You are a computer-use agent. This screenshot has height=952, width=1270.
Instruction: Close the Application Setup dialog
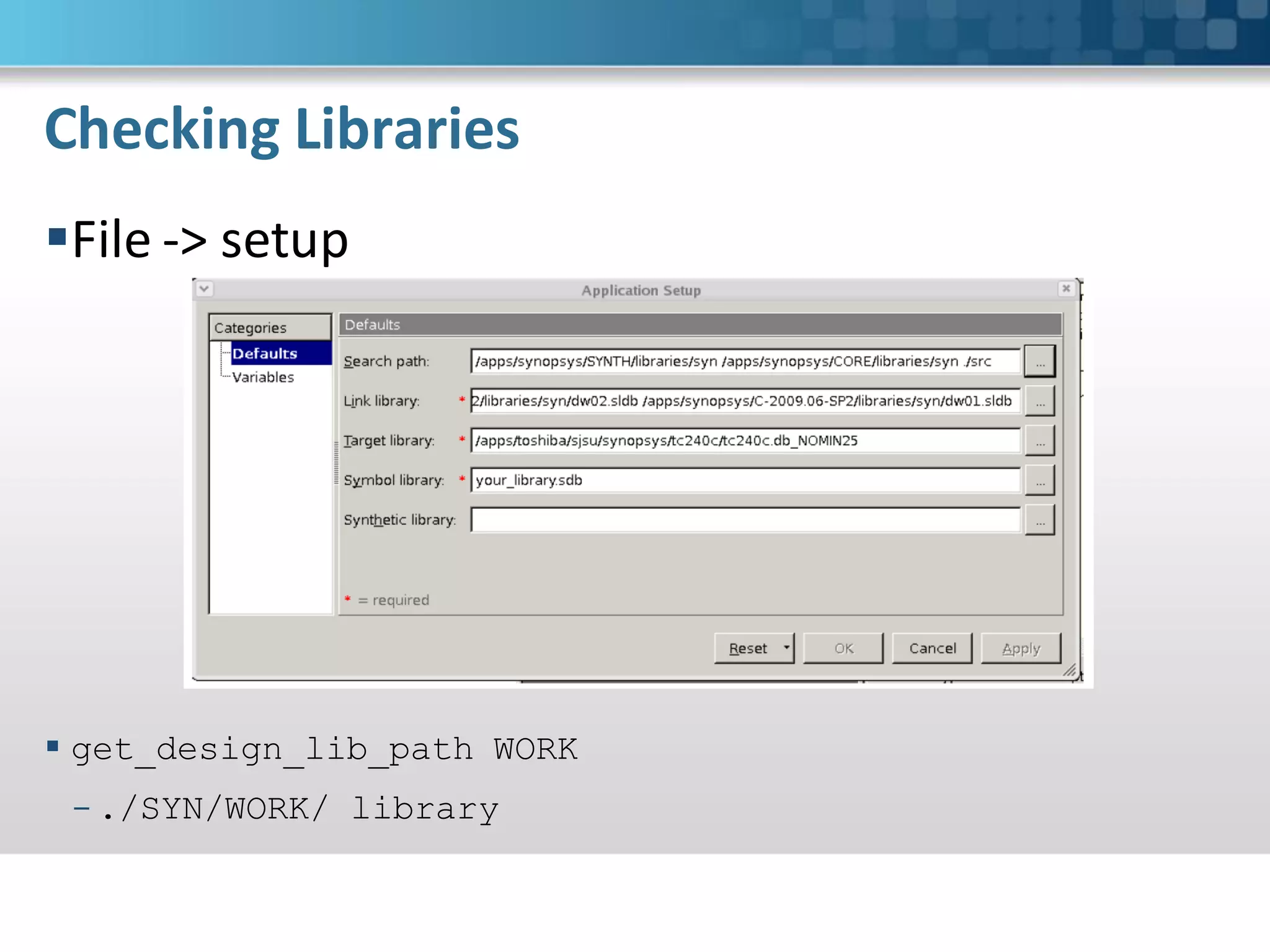(1066, 289)
